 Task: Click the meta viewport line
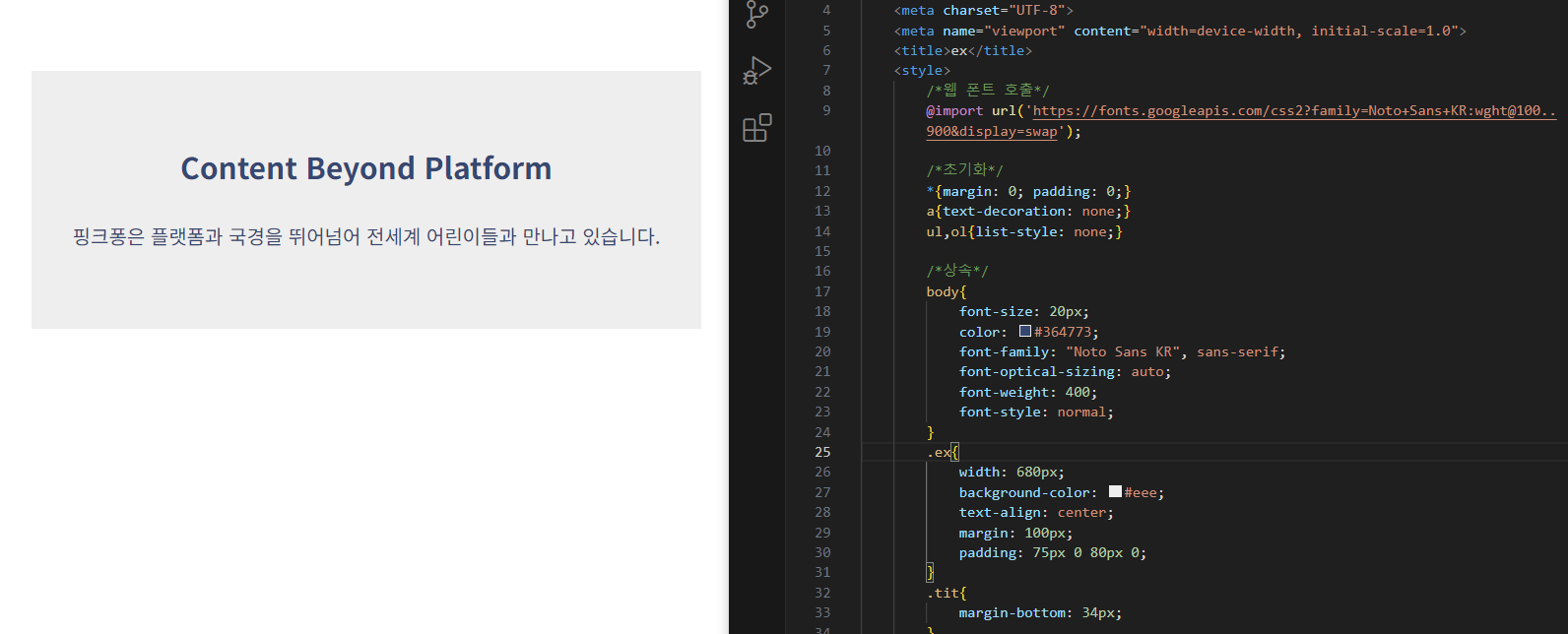click(1180, 31)
